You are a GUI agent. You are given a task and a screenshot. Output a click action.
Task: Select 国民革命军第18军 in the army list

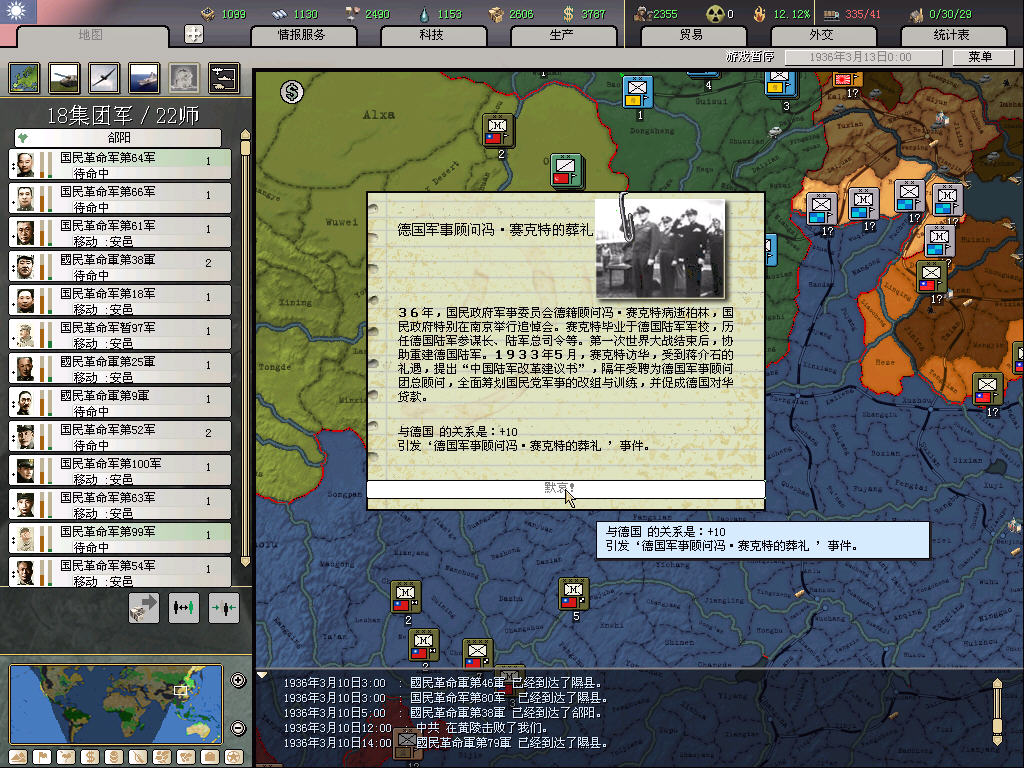(120, 300)
